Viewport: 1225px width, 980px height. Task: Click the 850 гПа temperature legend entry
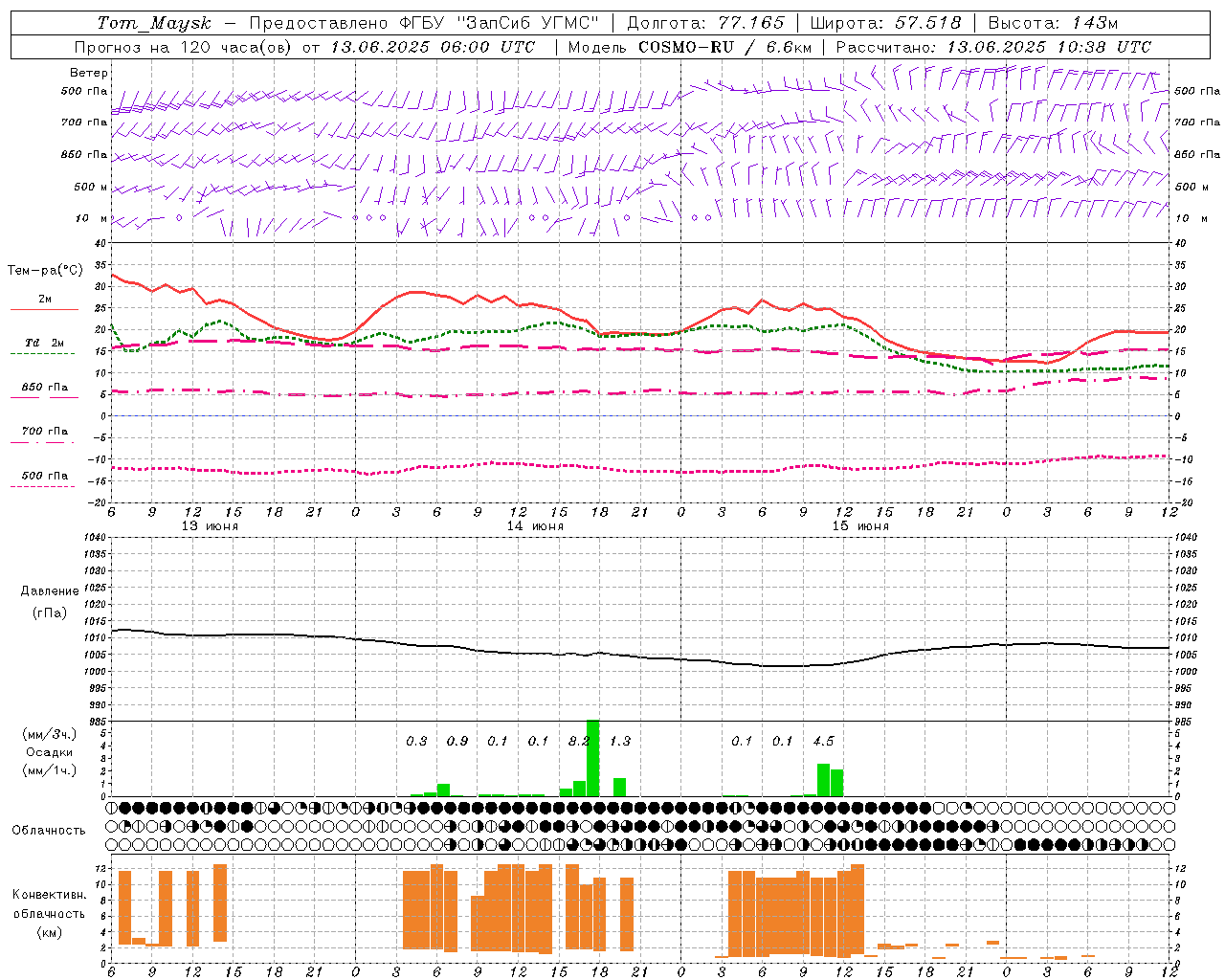[x=45, y=388]
